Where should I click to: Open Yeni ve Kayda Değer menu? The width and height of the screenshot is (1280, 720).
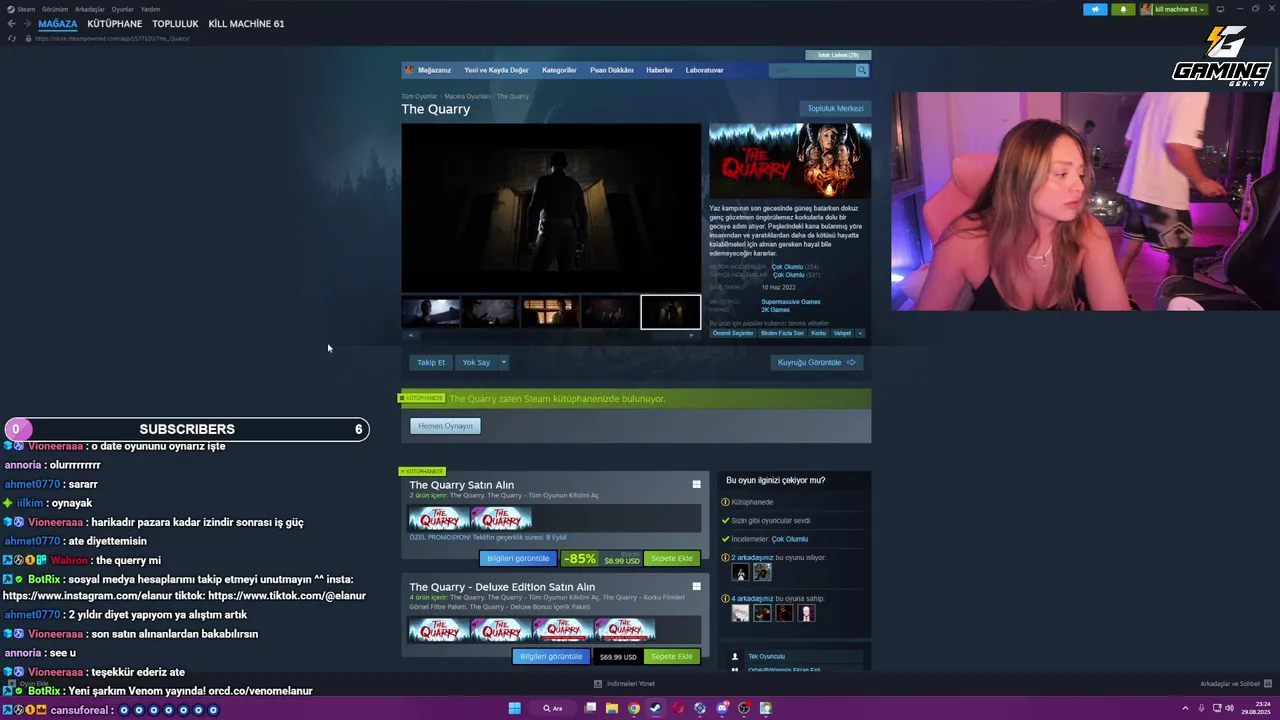(x=496, y=70)
